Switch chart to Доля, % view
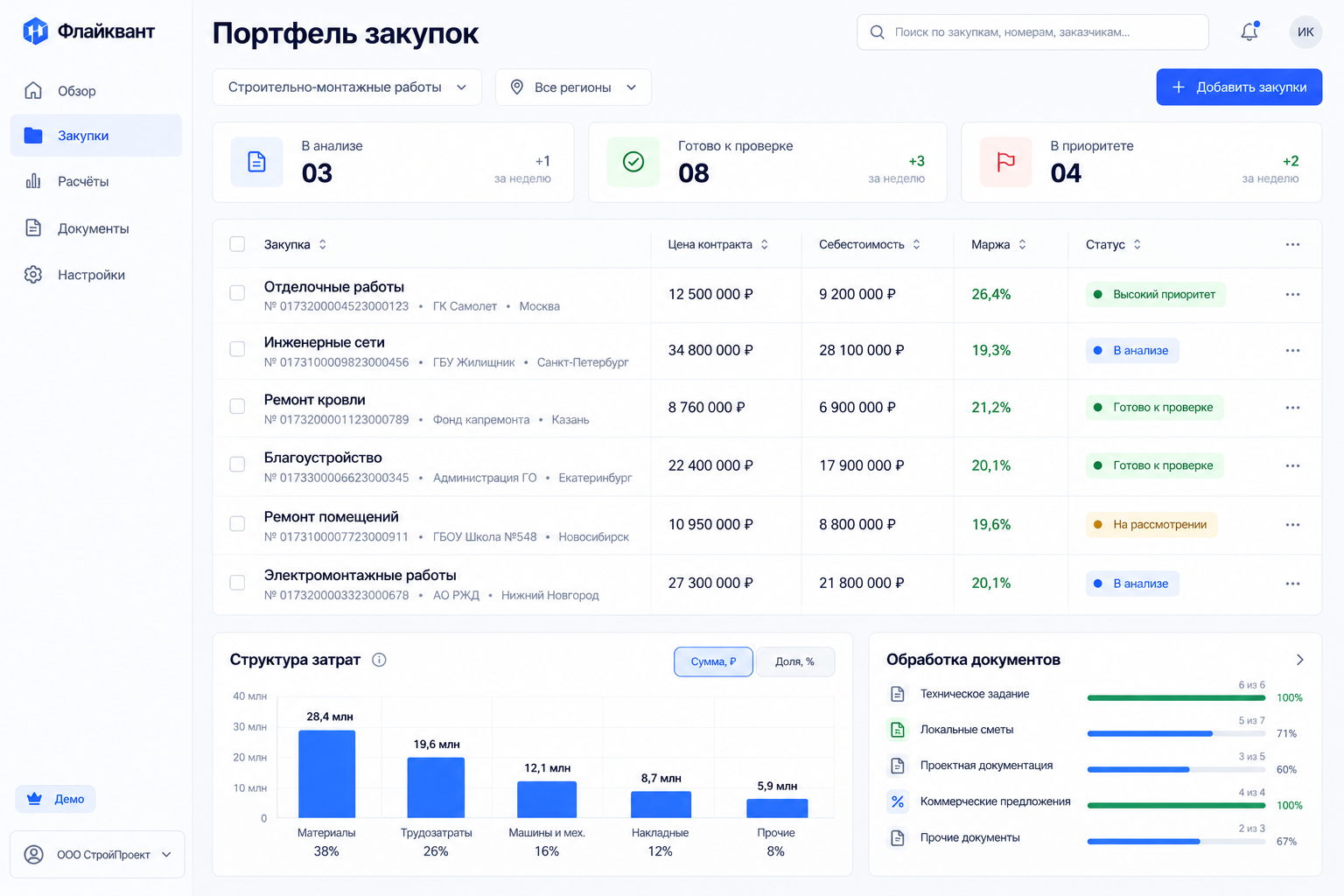 794,661
